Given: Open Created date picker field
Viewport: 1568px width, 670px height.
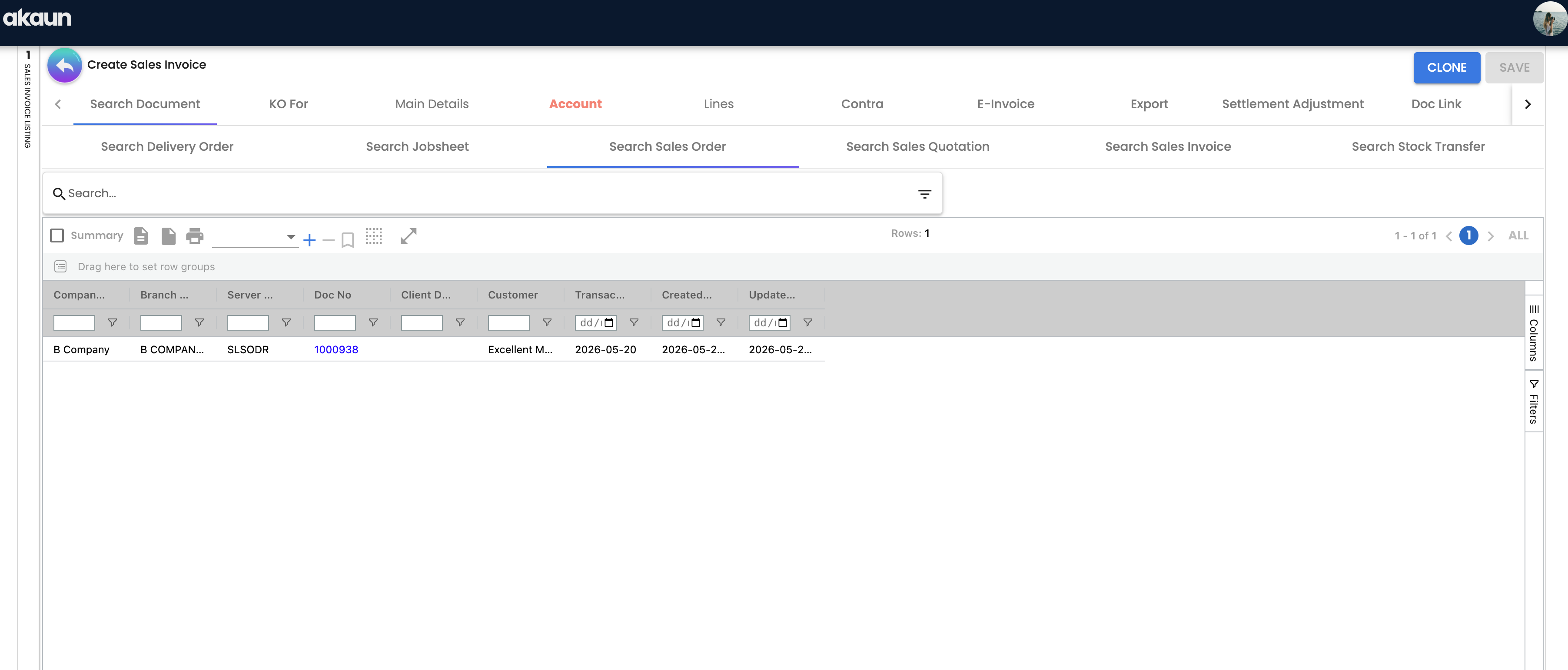Looking at the screenshot, I should point(683,322).
